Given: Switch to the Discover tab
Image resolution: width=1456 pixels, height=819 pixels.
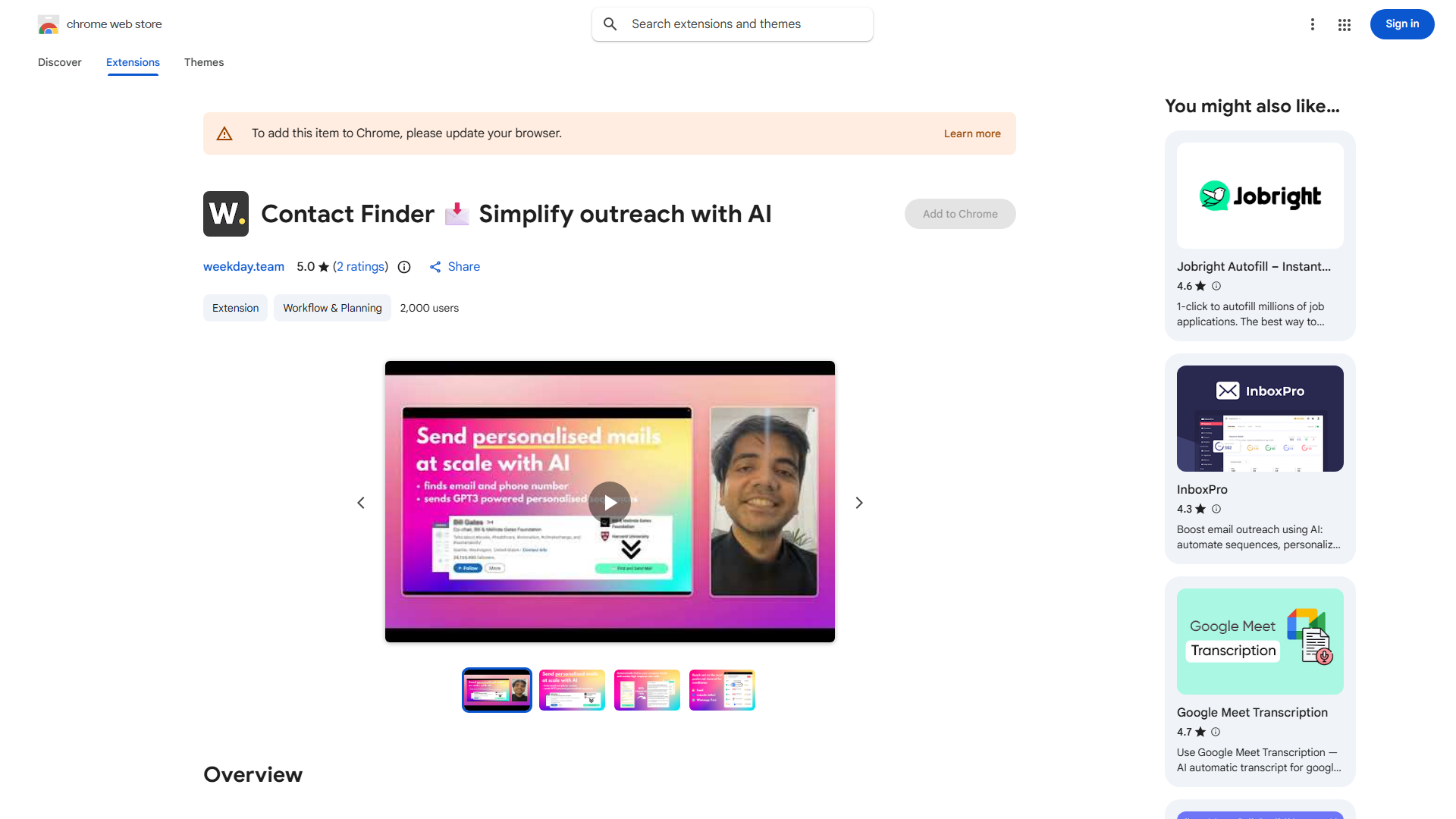Looking at the screenshot, I should [x=60, y=62].
